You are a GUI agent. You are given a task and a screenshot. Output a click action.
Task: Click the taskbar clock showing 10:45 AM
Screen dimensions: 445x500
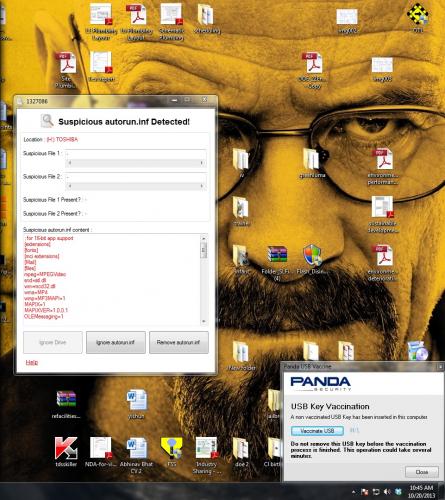421,491
